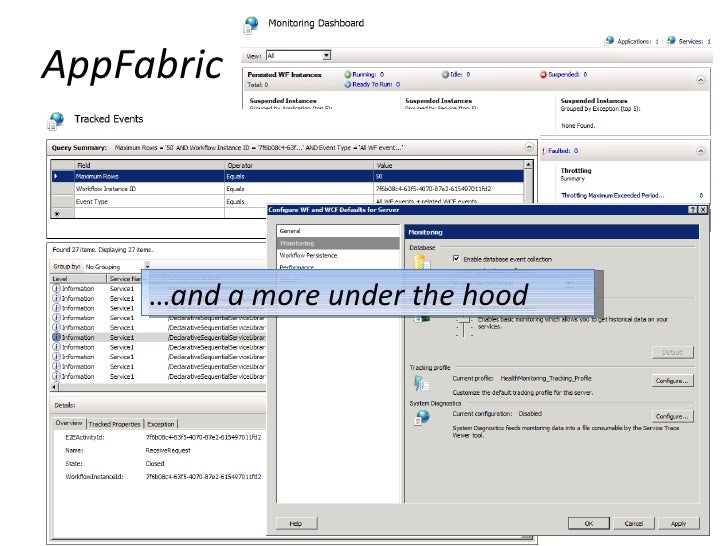728x546 pixels.
Task: Click the OK button in dialog
Action: [x=589, y=523]
